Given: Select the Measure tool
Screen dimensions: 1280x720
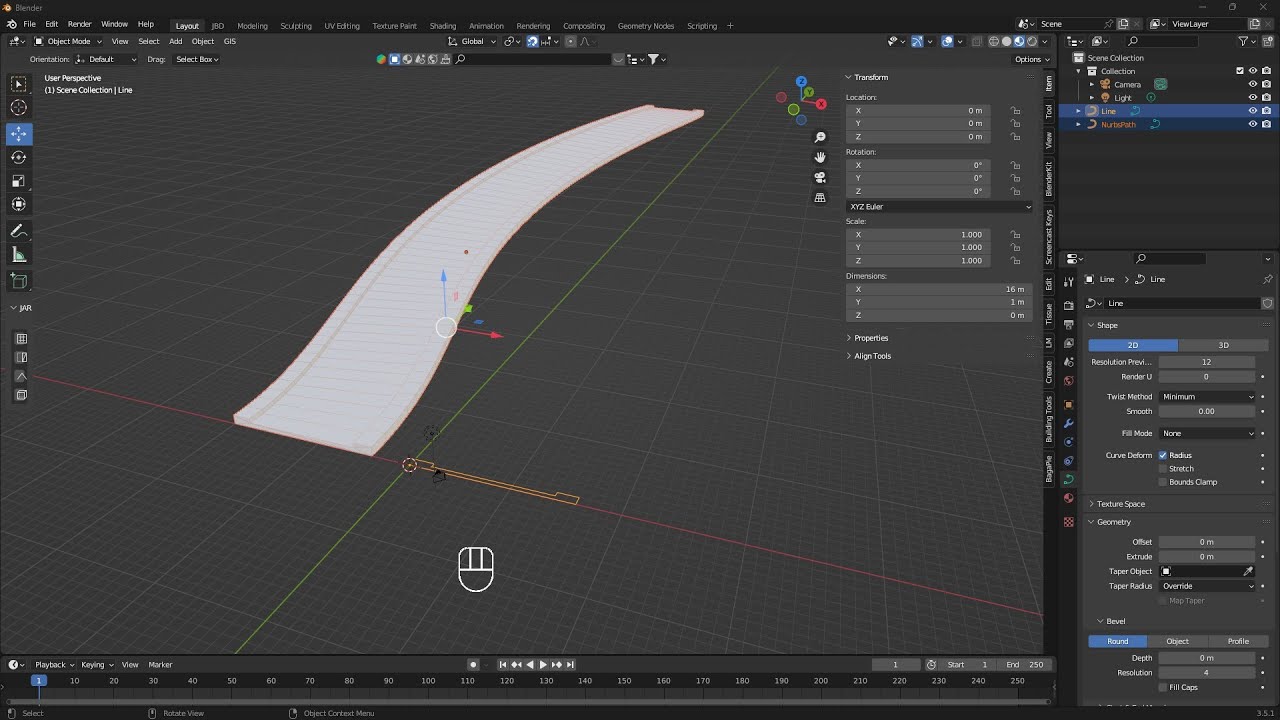Looking at the screenshot, I should pyautogui.click(x=19, y=255).
